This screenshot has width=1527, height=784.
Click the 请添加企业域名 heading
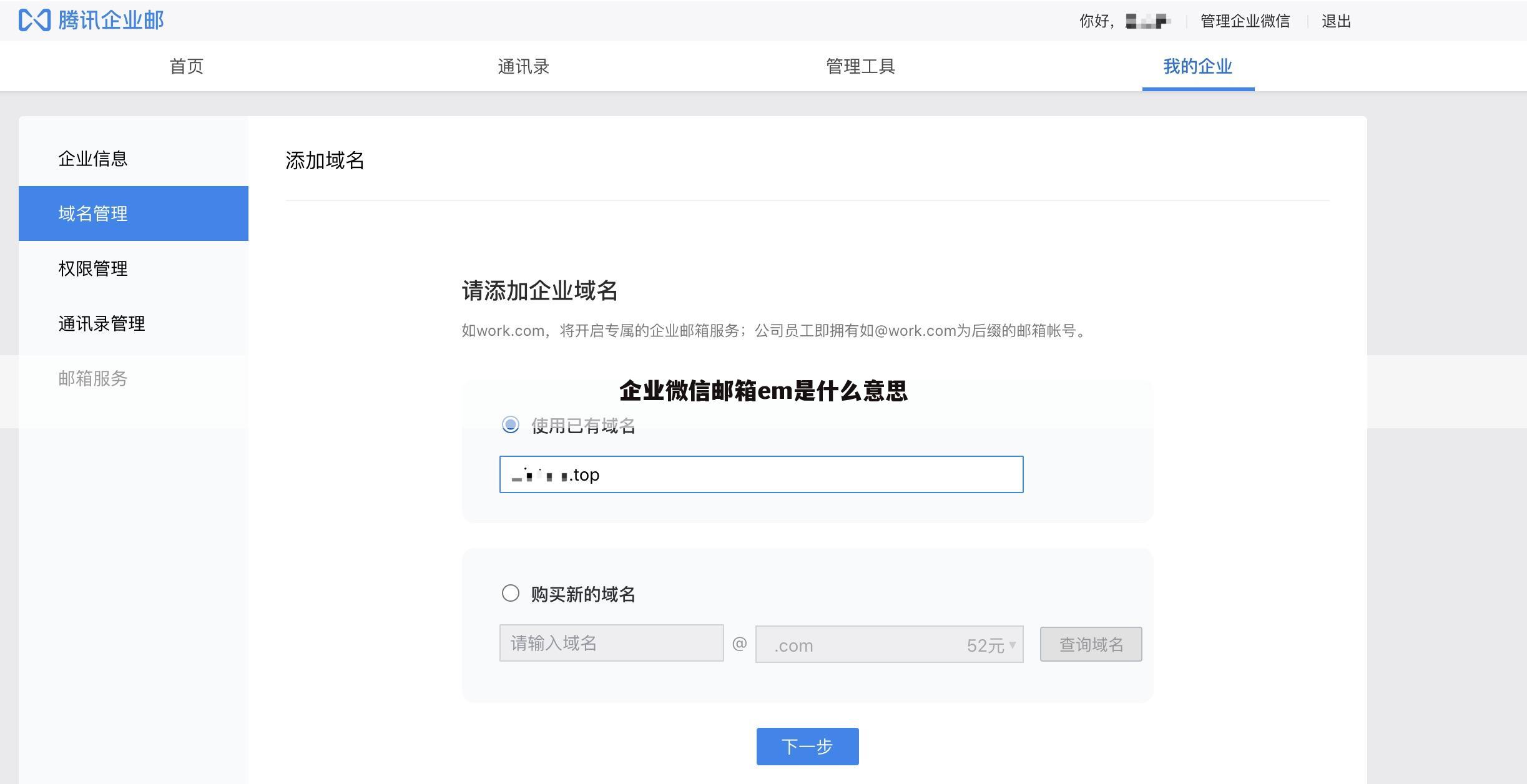click(540, 291)
